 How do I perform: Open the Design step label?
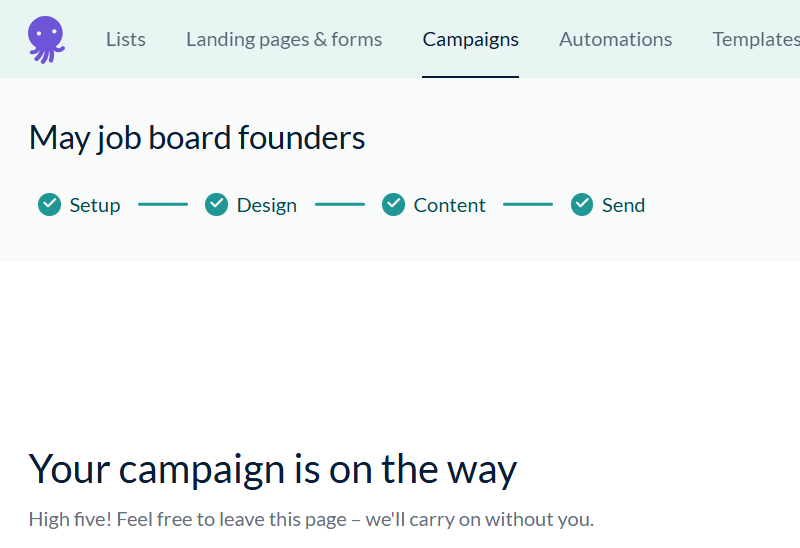[267, 205]
